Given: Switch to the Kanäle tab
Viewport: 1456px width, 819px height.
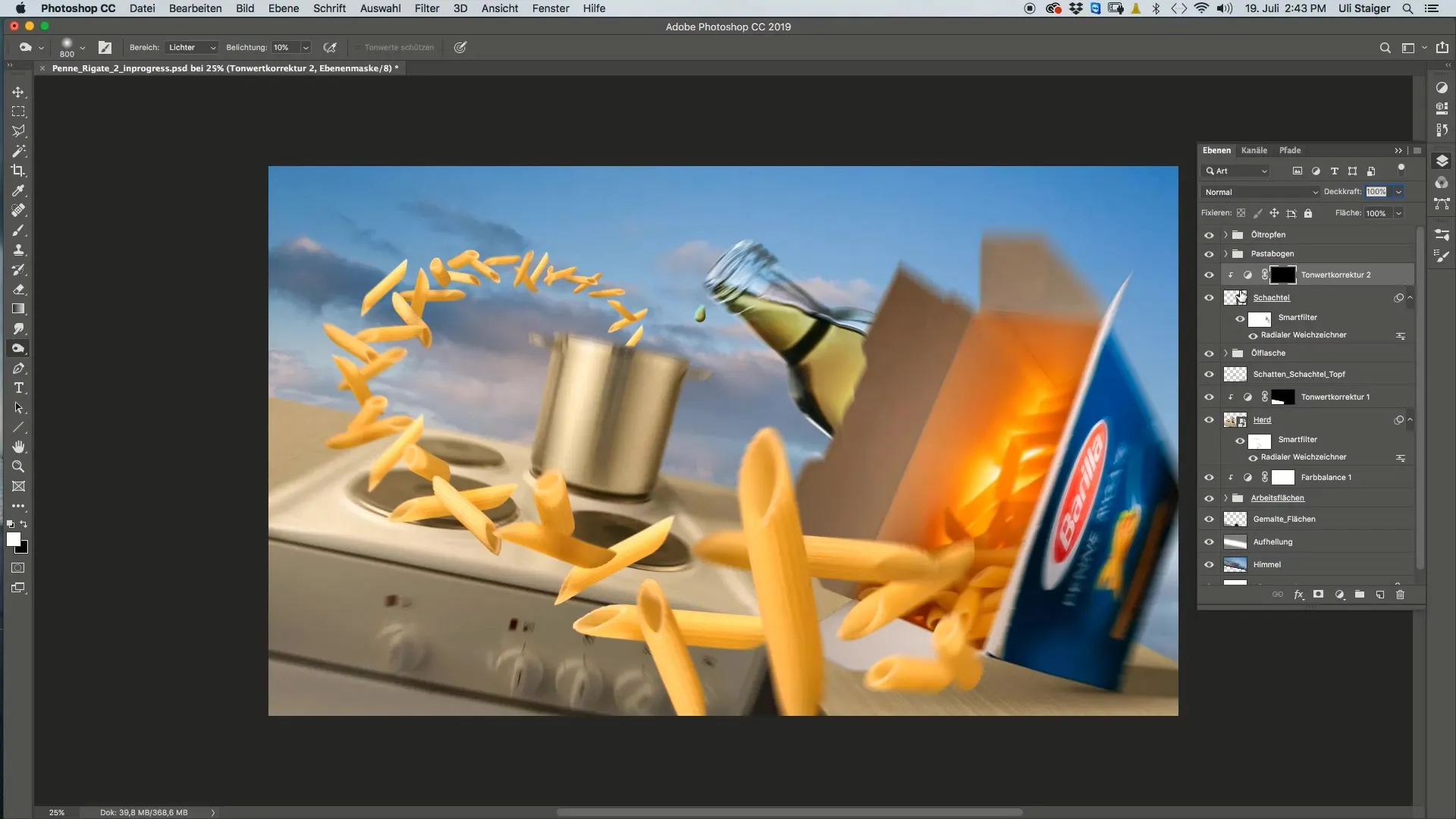Looking at the screenshot, I should (x=1254, y=150).
